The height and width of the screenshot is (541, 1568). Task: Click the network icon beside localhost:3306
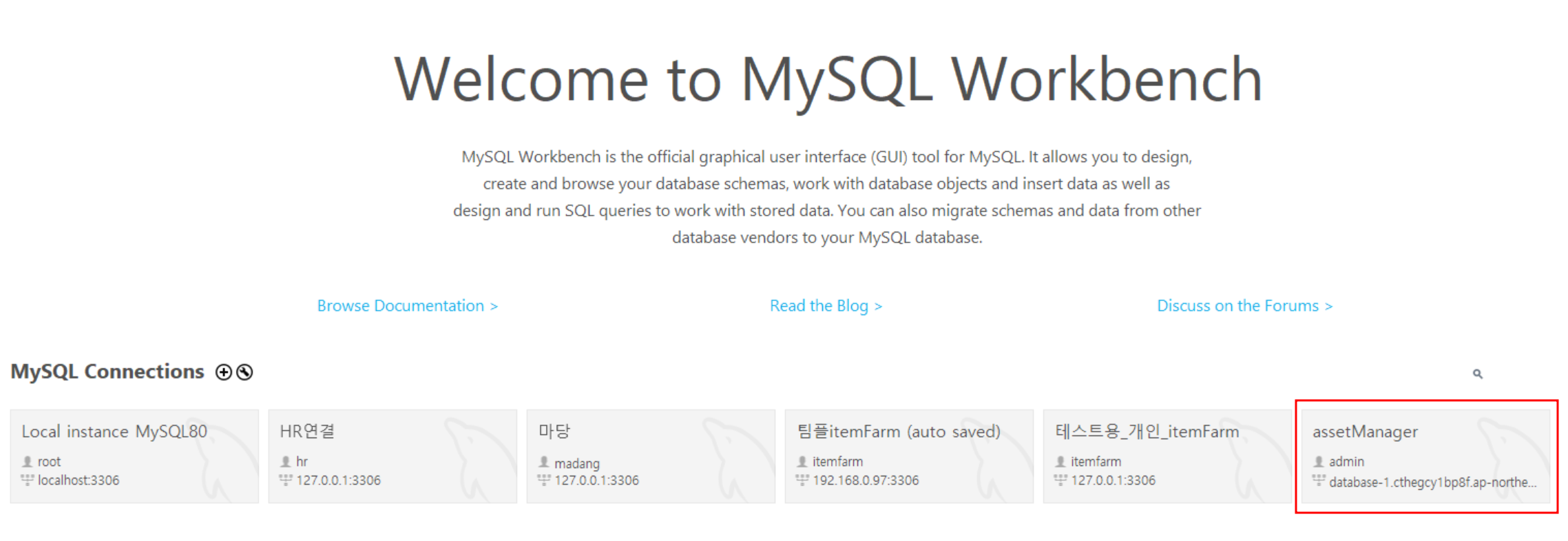point(28,479)
